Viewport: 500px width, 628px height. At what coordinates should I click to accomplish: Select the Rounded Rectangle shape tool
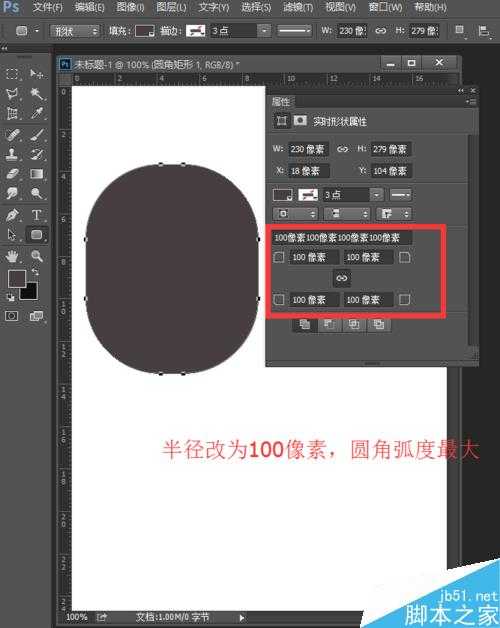coord(37,235)
